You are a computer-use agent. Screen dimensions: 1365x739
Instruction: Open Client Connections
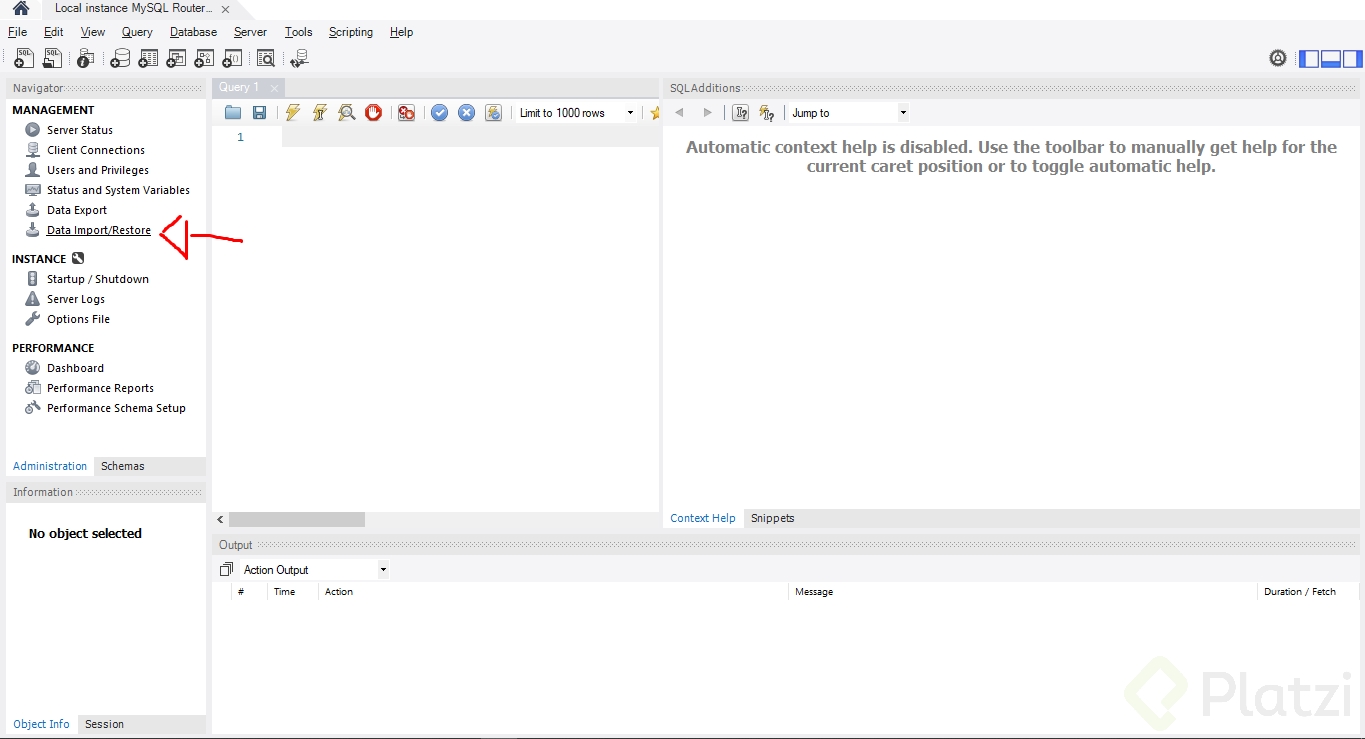click(96, 150)
